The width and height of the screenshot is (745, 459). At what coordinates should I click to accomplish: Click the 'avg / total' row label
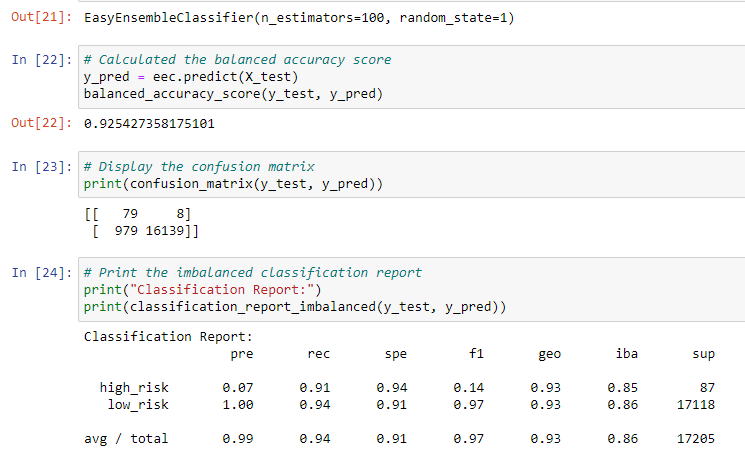pyautogui.click(x=126, y=439)
